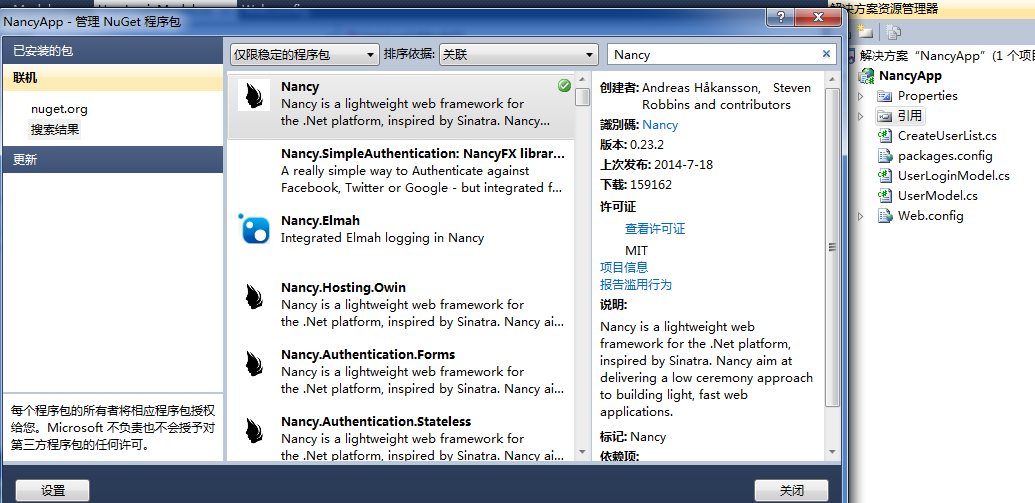This screenshot has height=503, width=1035.
Task: Click the 关闭 button
Action: tap(791, 491)
